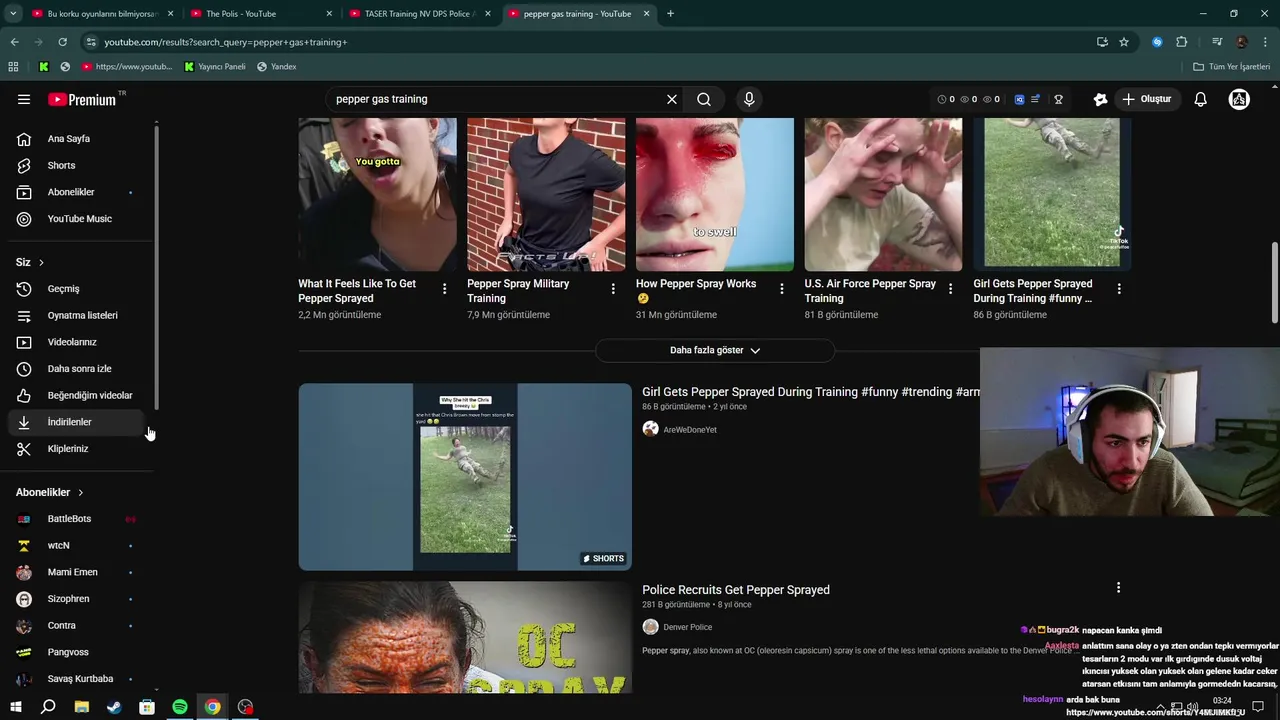Click the Oluştur create button
The height and width of the screenshot is (720, 1280).
[1146, 99]
